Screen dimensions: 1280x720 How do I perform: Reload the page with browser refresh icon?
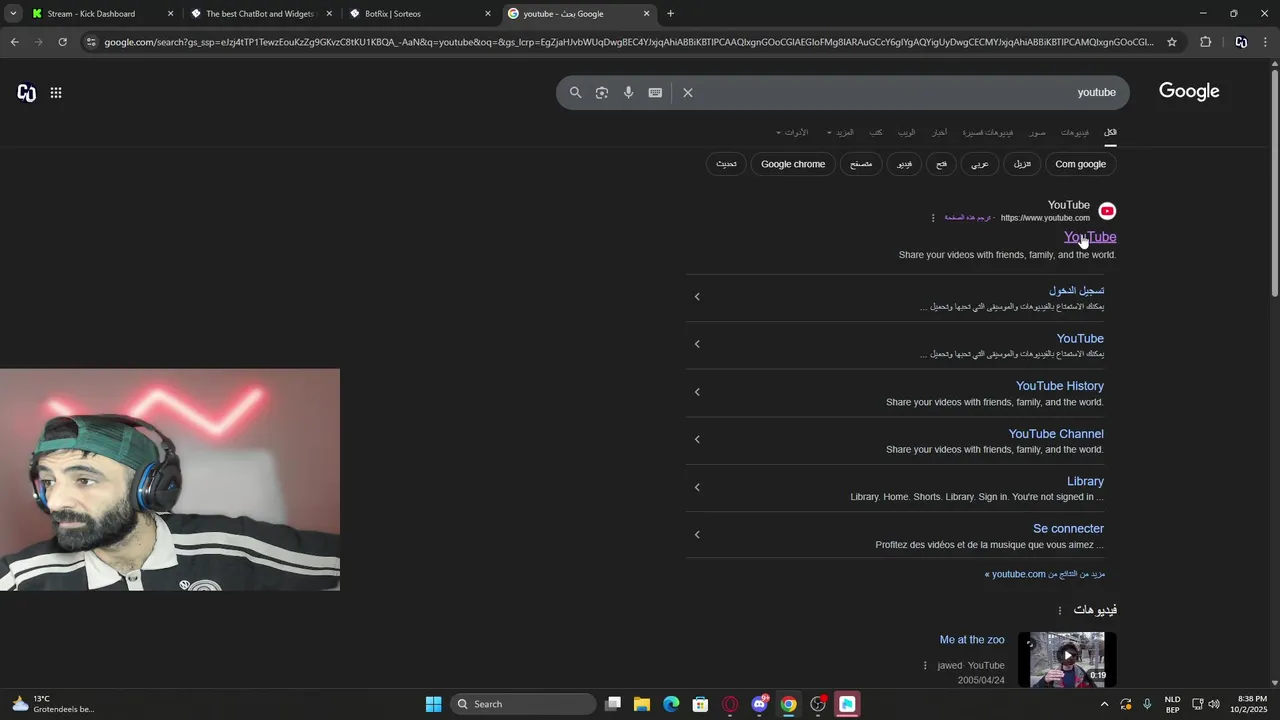coord(63,42)
